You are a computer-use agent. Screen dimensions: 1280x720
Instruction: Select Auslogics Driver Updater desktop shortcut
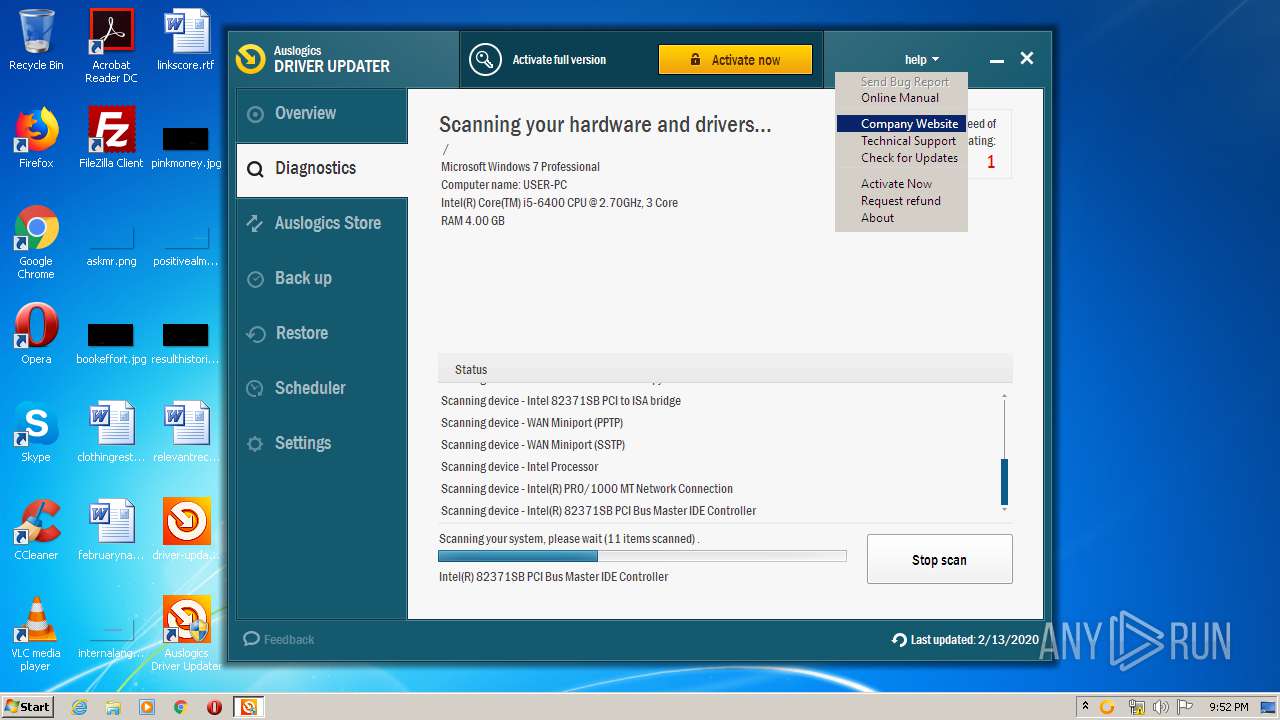[x=186, y=634]
